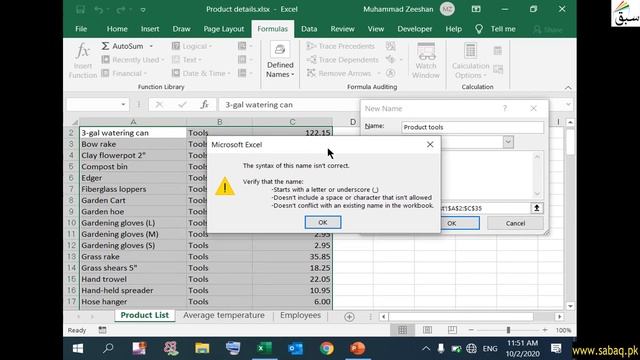
Task: Click cell with value 35.85
Action: (x=292, y=257)
